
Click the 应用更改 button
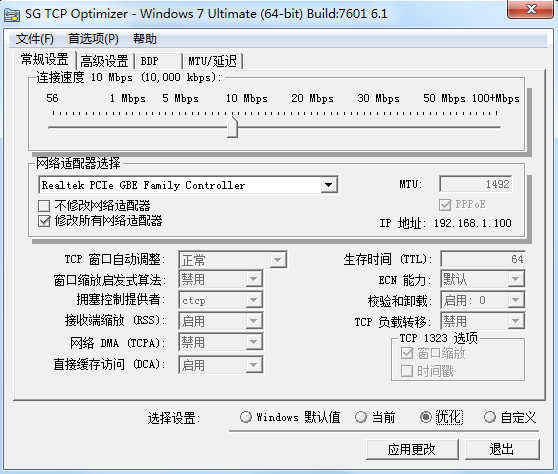[412, 449]
